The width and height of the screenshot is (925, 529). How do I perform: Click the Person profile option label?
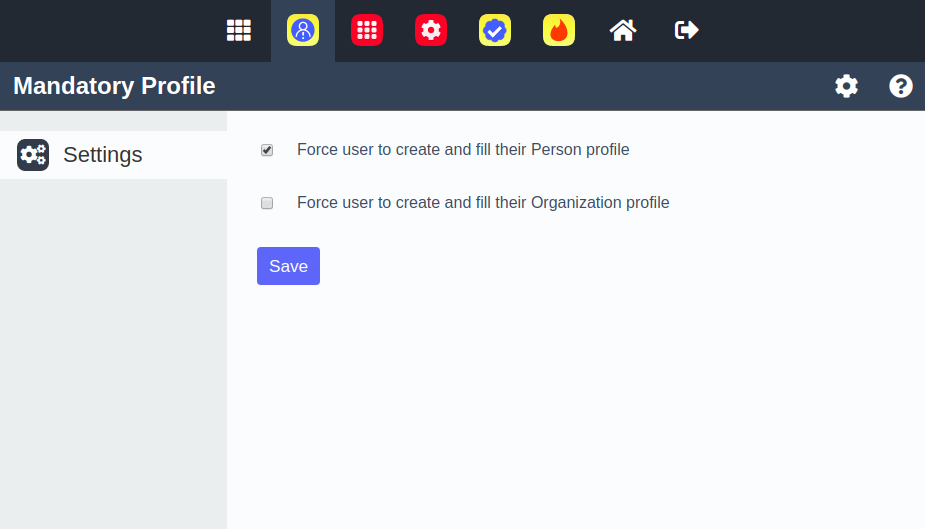pos(463,150)
